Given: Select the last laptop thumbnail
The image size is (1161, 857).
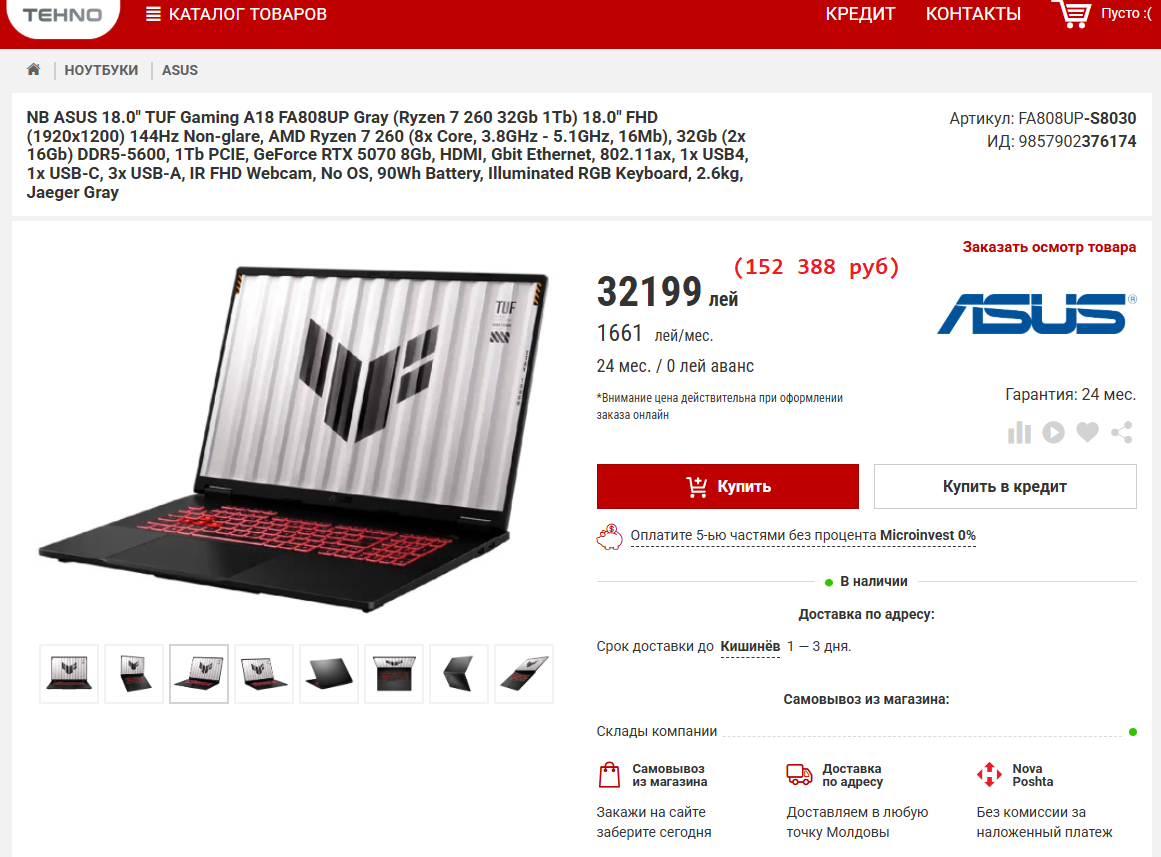Looking at the screenshot, I should 523,674.
